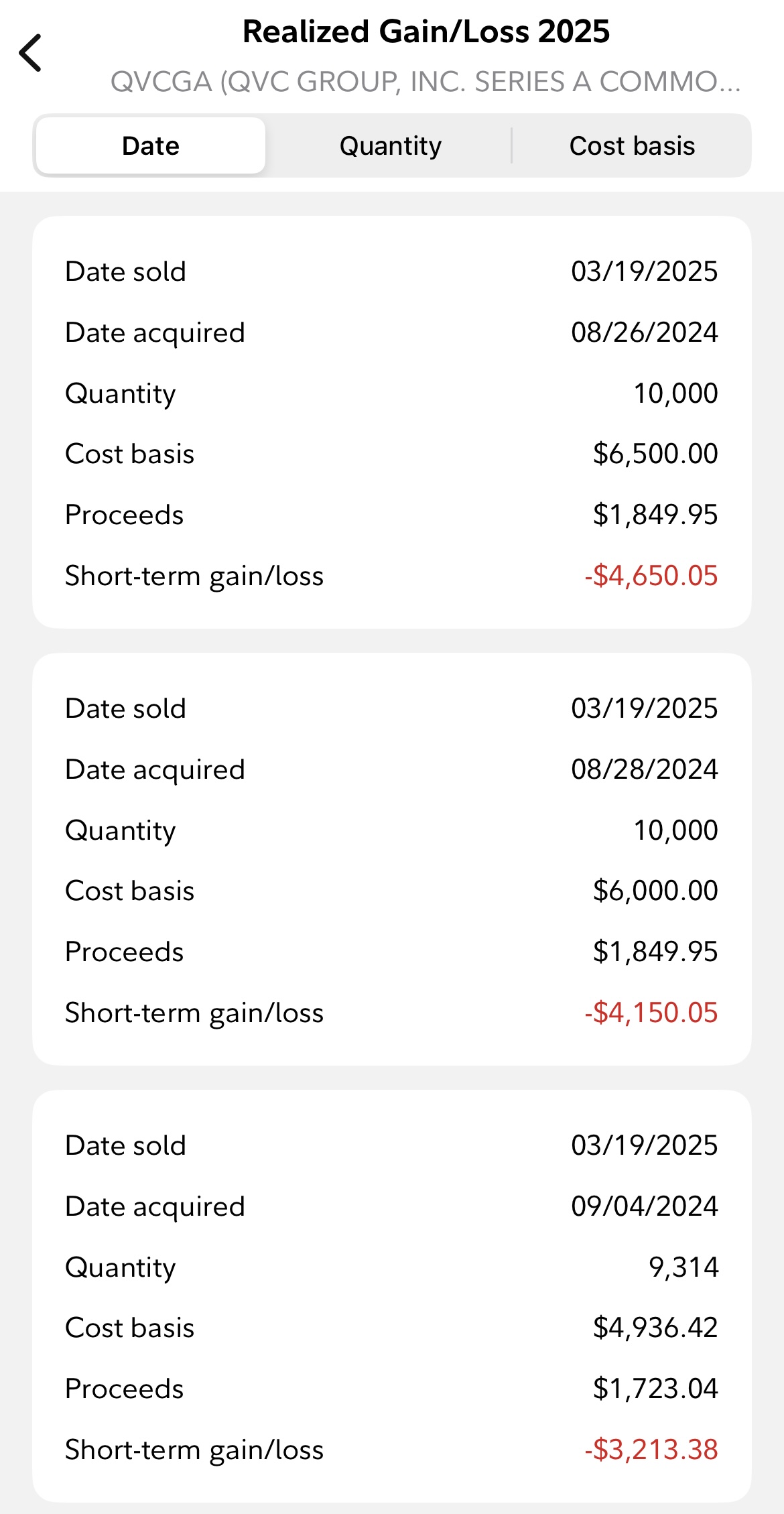Tap the first card's Date sold label
Image resolution: width=784 pixels, height=1514 pixels.
click(125, 271)
